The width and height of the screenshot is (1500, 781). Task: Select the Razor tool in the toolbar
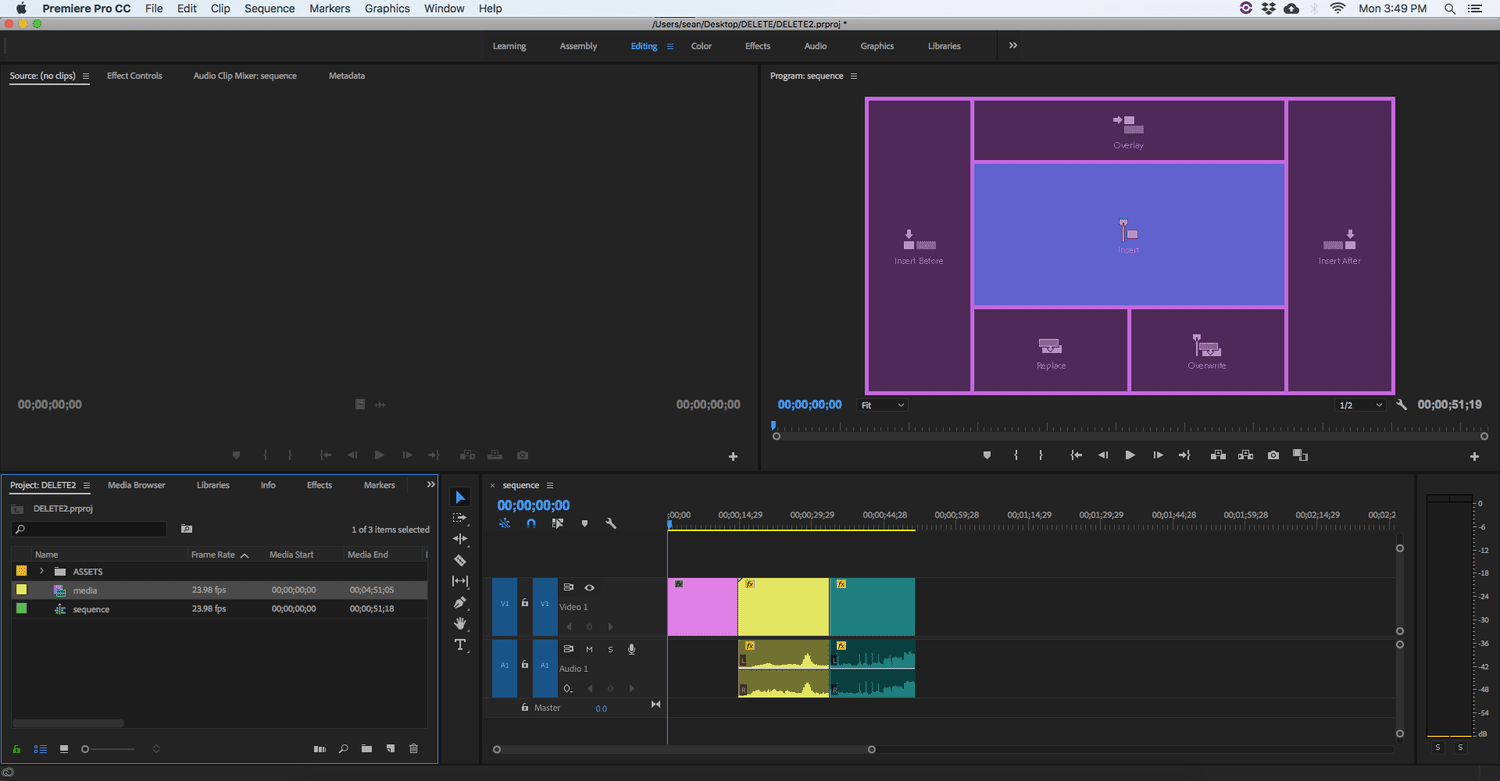460,560
